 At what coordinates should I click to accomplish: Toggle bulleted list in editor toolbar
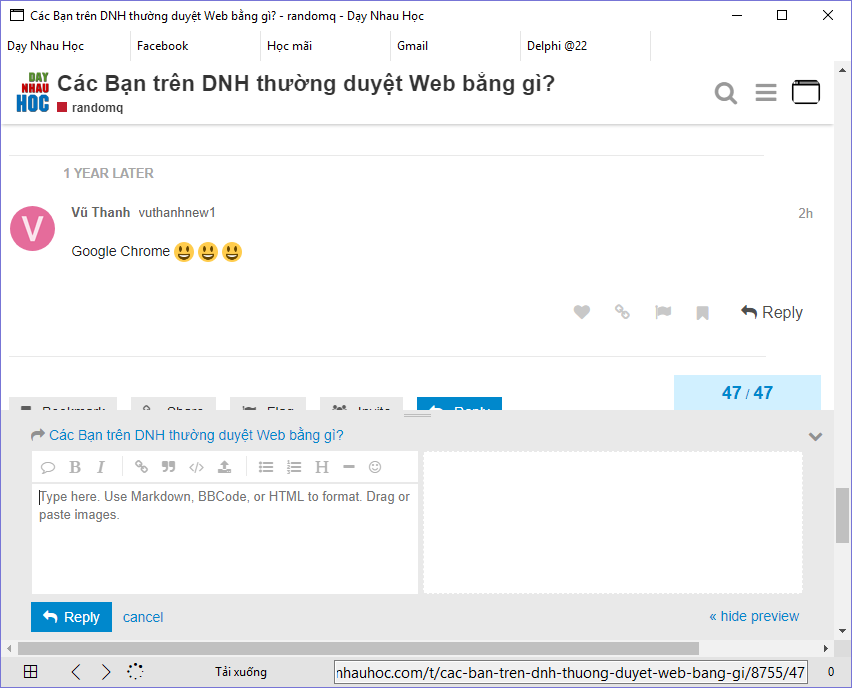click(266, 467)
